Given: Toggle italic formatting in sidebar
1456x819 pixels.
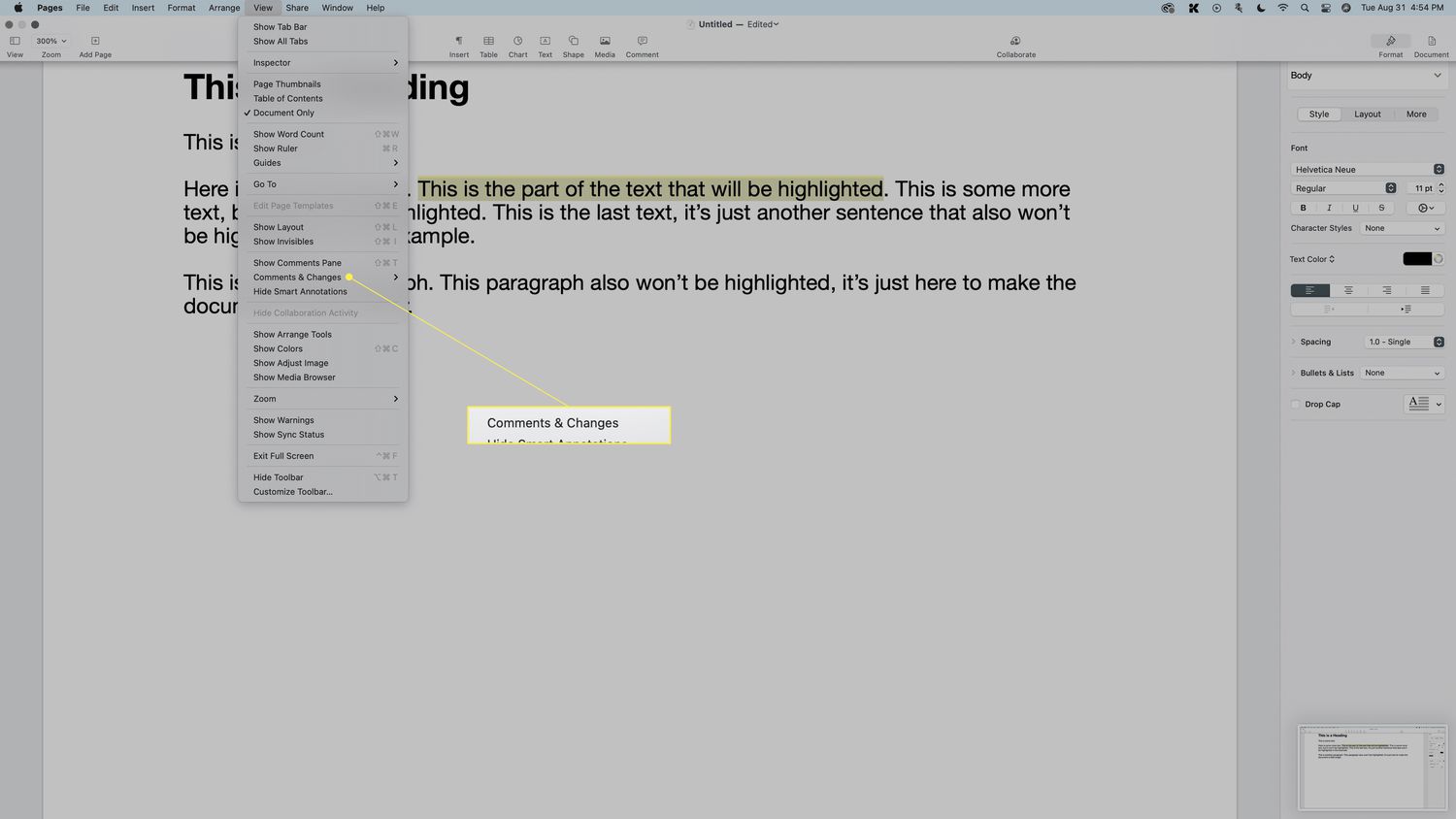Looking at the screenshot, I should tap(1329, 208).
